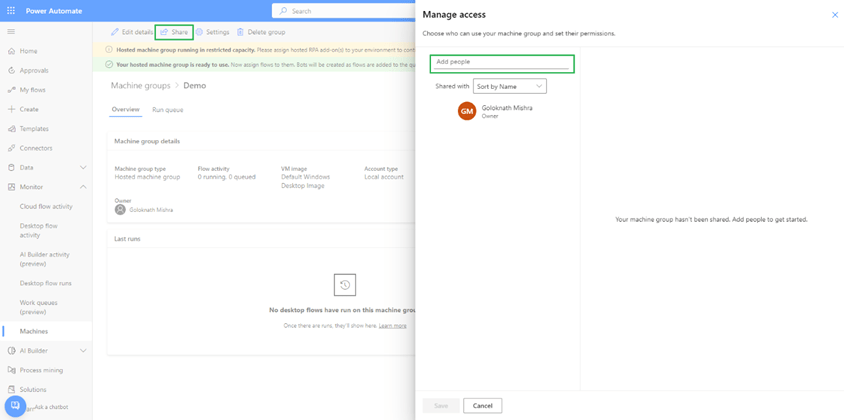
Task: Click Delete group in the toolbar
Action: (260, 32)
